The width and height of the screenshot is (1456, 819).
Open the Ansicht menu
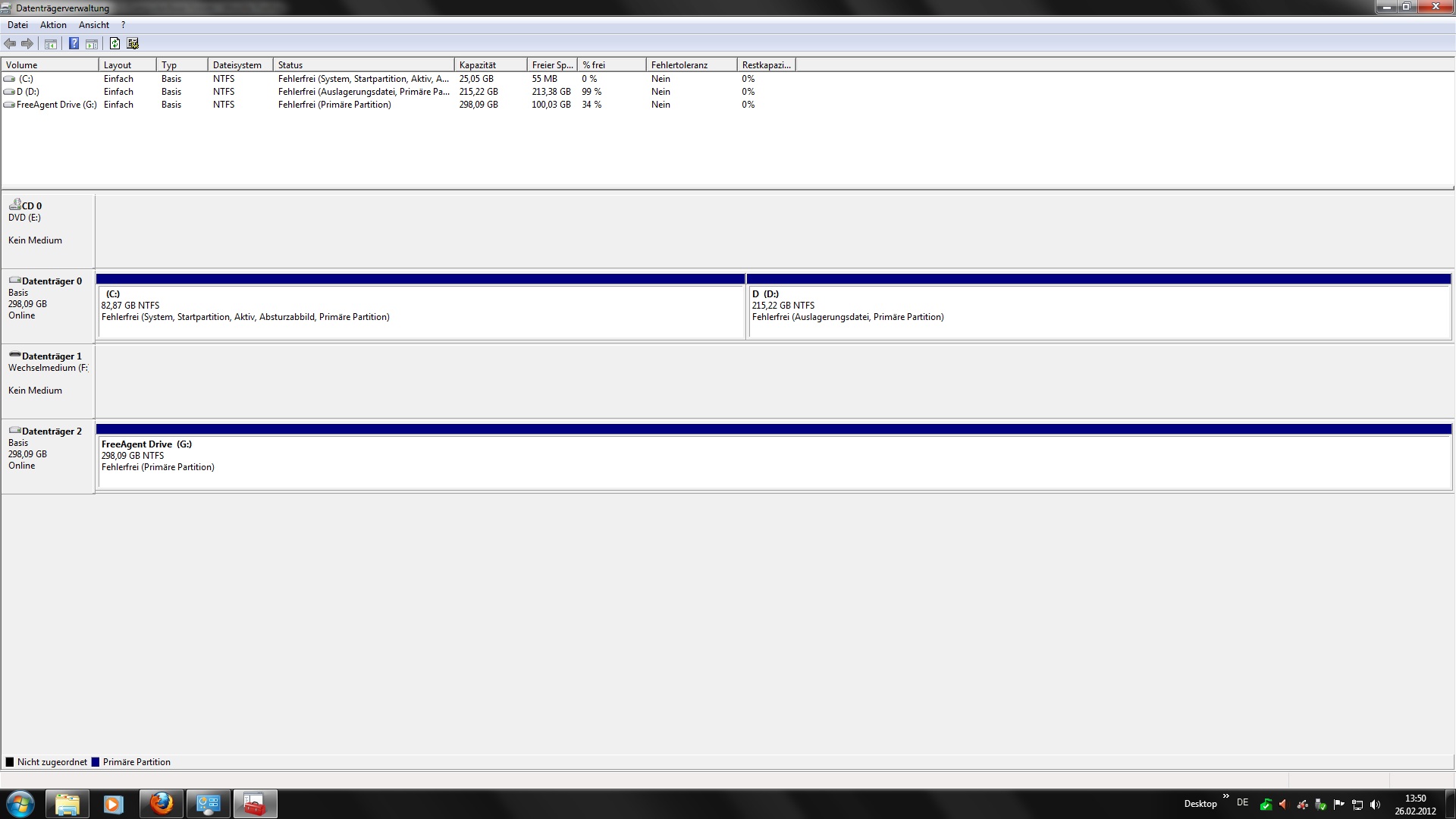[94, 25]
